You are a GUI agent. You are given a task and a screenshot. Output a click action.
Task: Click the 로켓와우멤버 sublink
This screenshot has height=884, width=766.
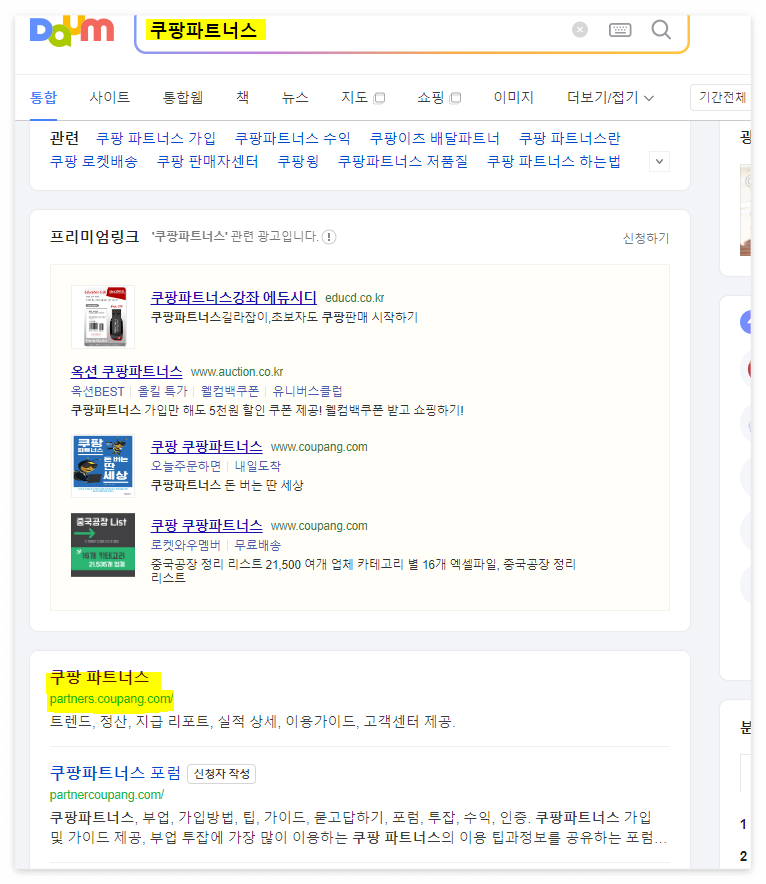point(185,545)
